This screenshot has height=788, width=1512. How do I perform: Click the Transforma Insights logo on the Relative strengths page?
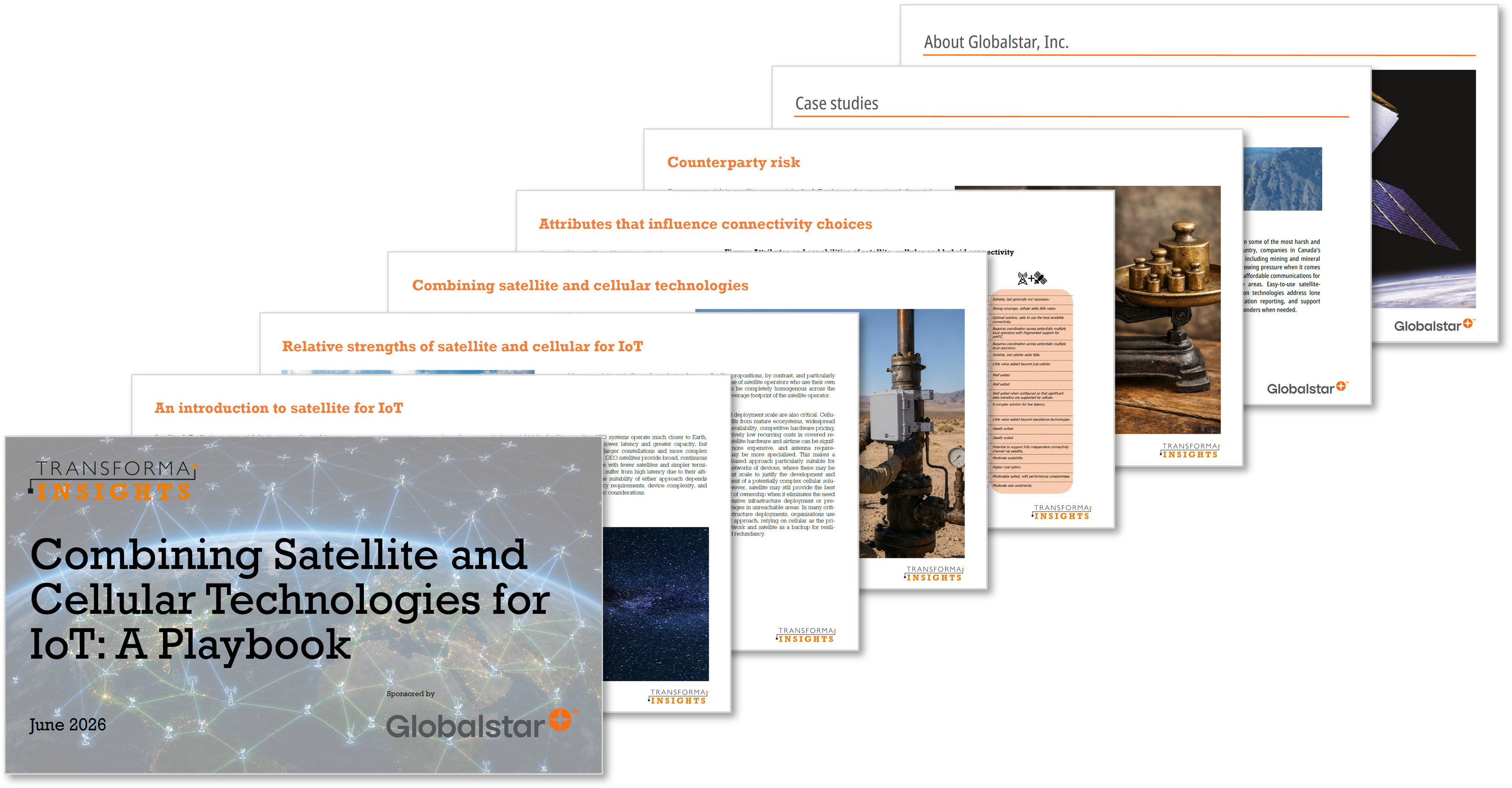pos(806,635)
